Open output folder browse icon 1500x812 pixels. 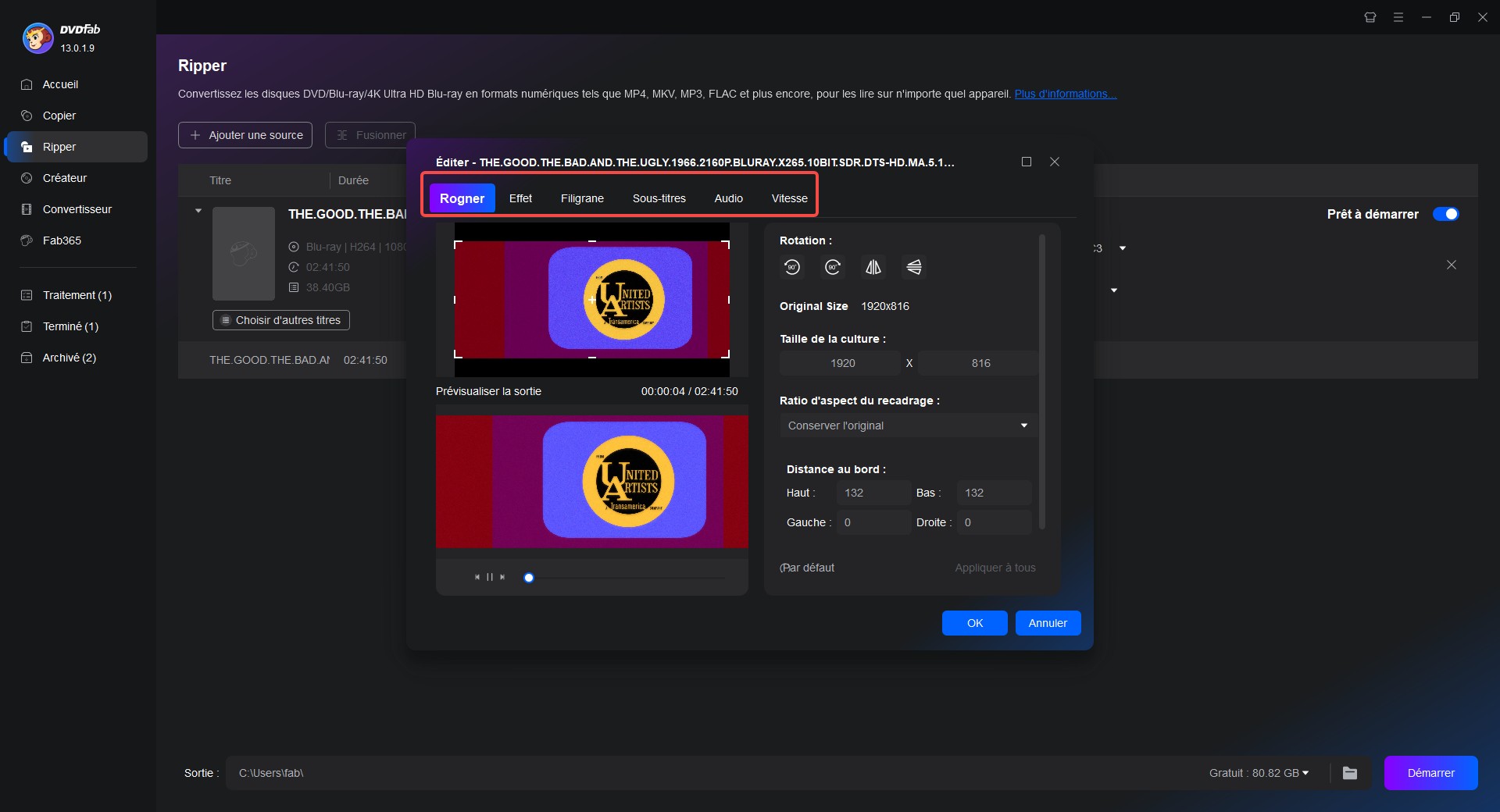coord(1350,773)
